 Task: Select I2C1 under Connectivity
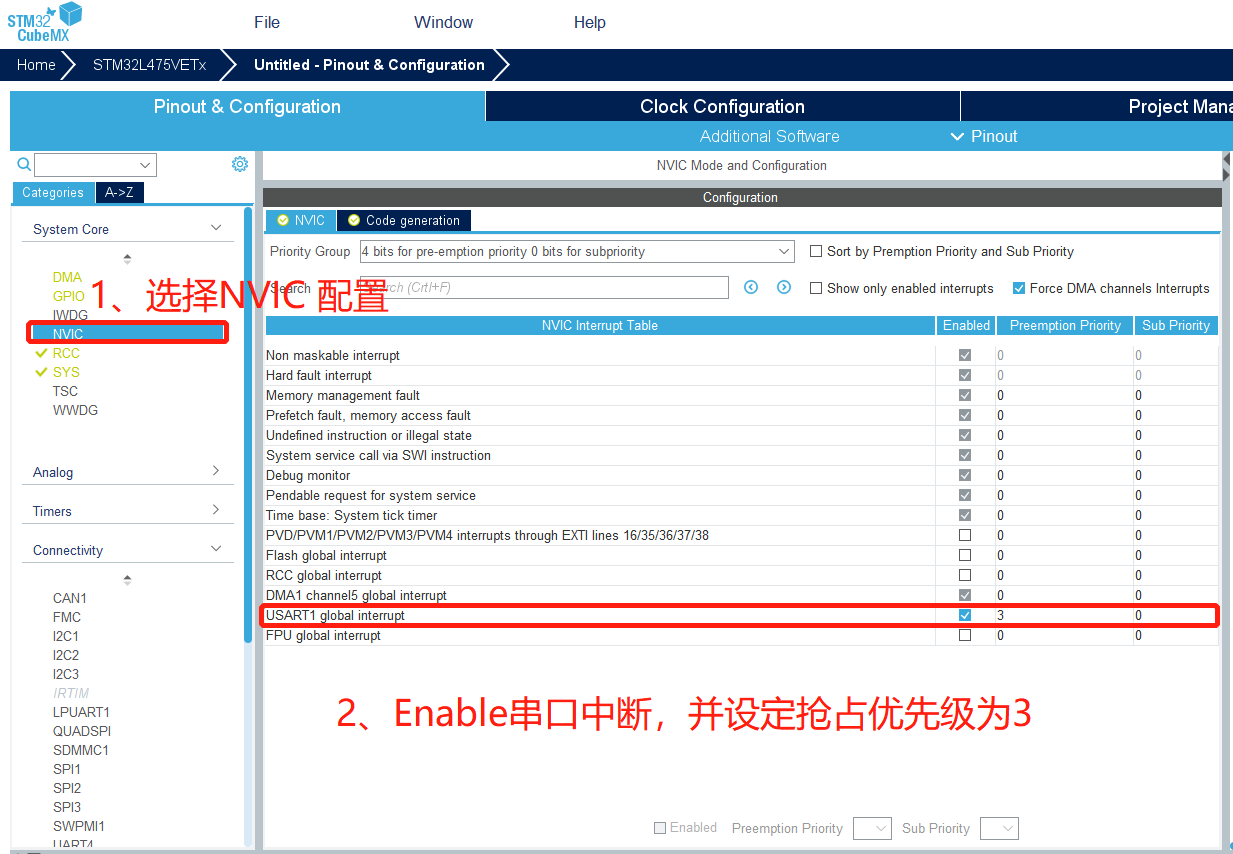point(66,636)
